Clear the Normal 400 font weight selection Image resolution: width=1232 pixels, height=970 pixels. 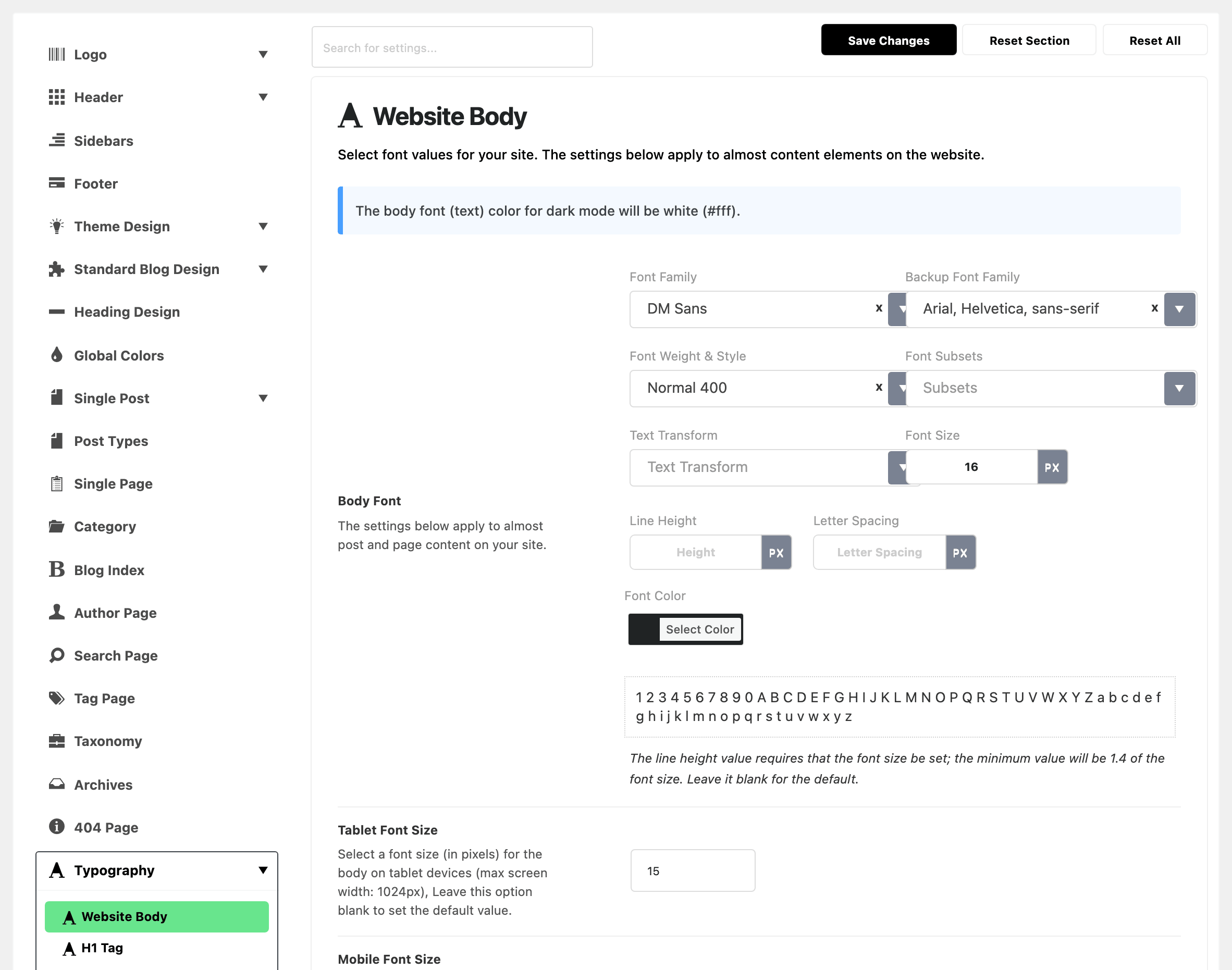[879, 387]
